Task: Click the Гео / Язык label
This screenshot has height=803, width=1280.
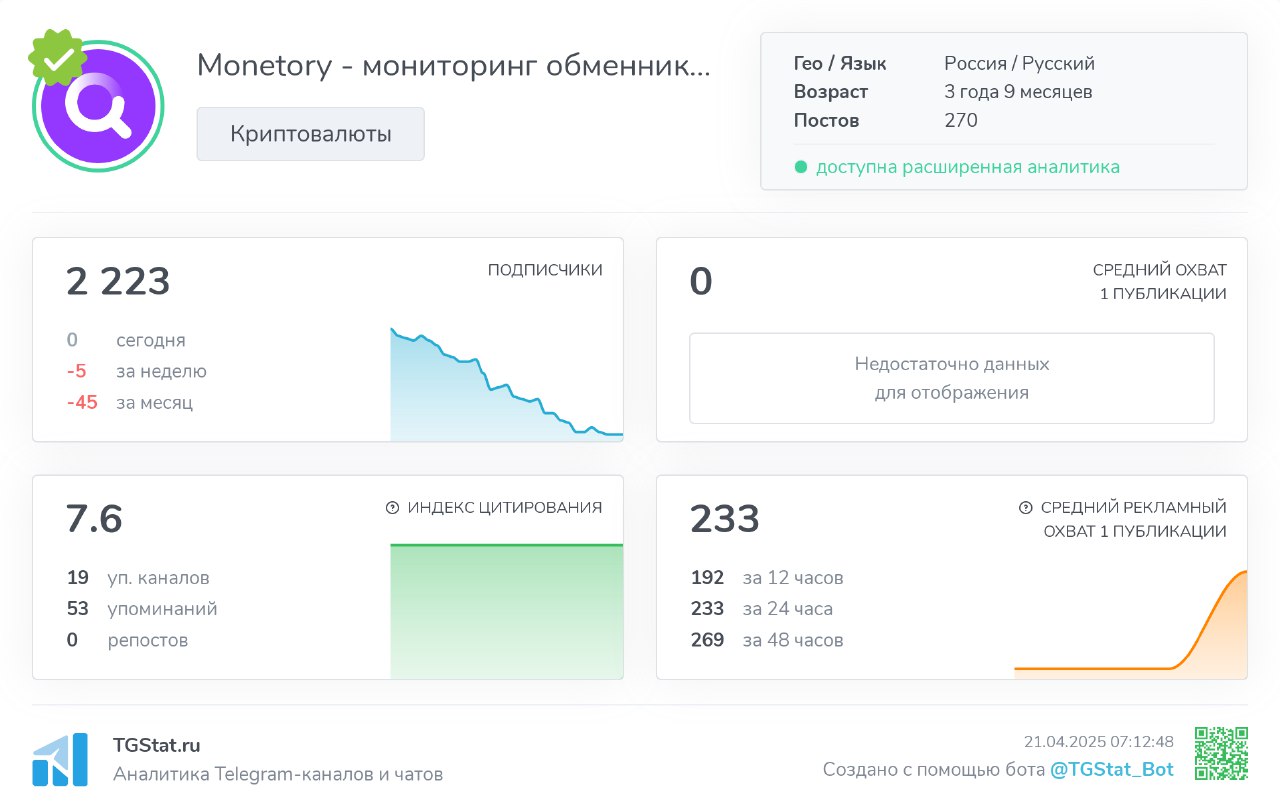Action: click(x=840, y=64)
